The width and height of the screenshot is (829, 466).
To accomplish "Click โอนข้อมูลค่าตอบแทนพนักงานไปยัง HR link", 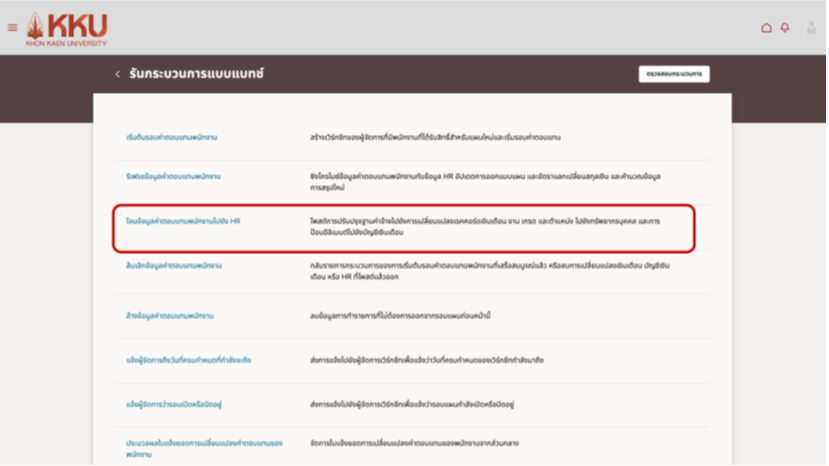I will (x=177, y=219).
